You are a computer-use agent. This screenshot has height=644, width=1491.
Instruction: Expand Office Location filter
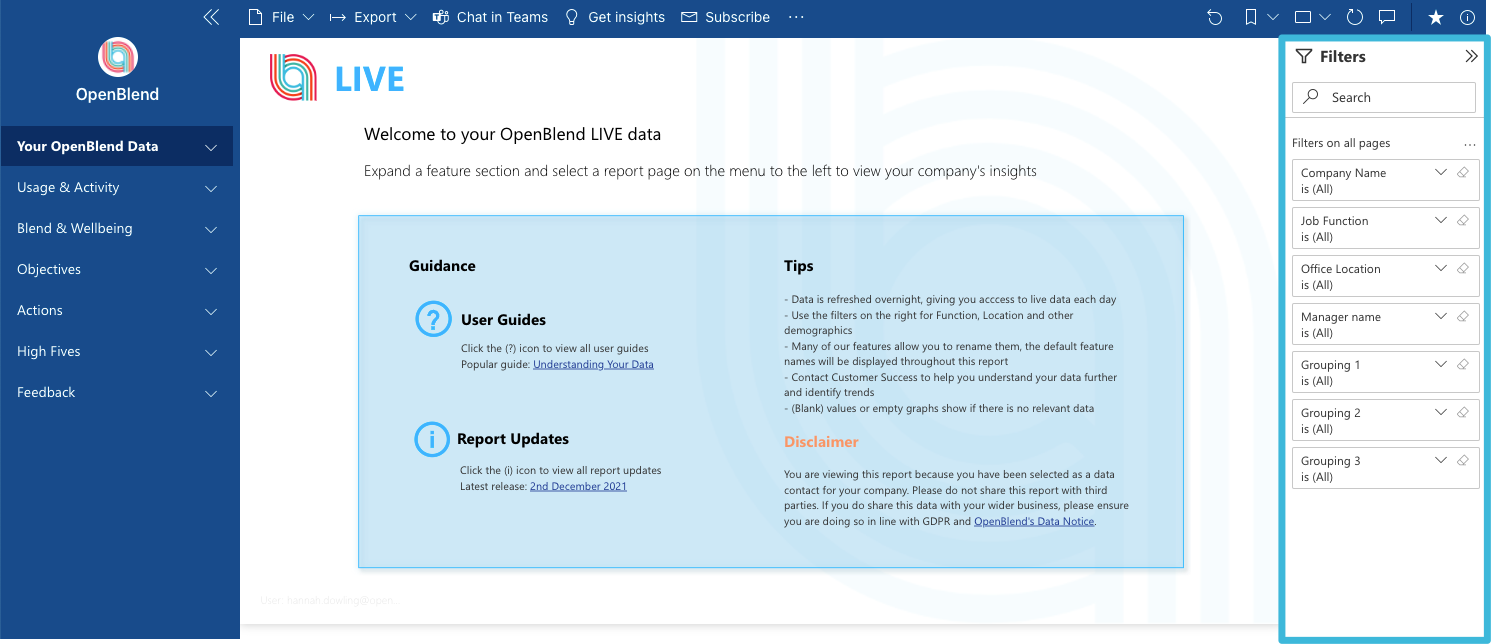(1441, 268)
